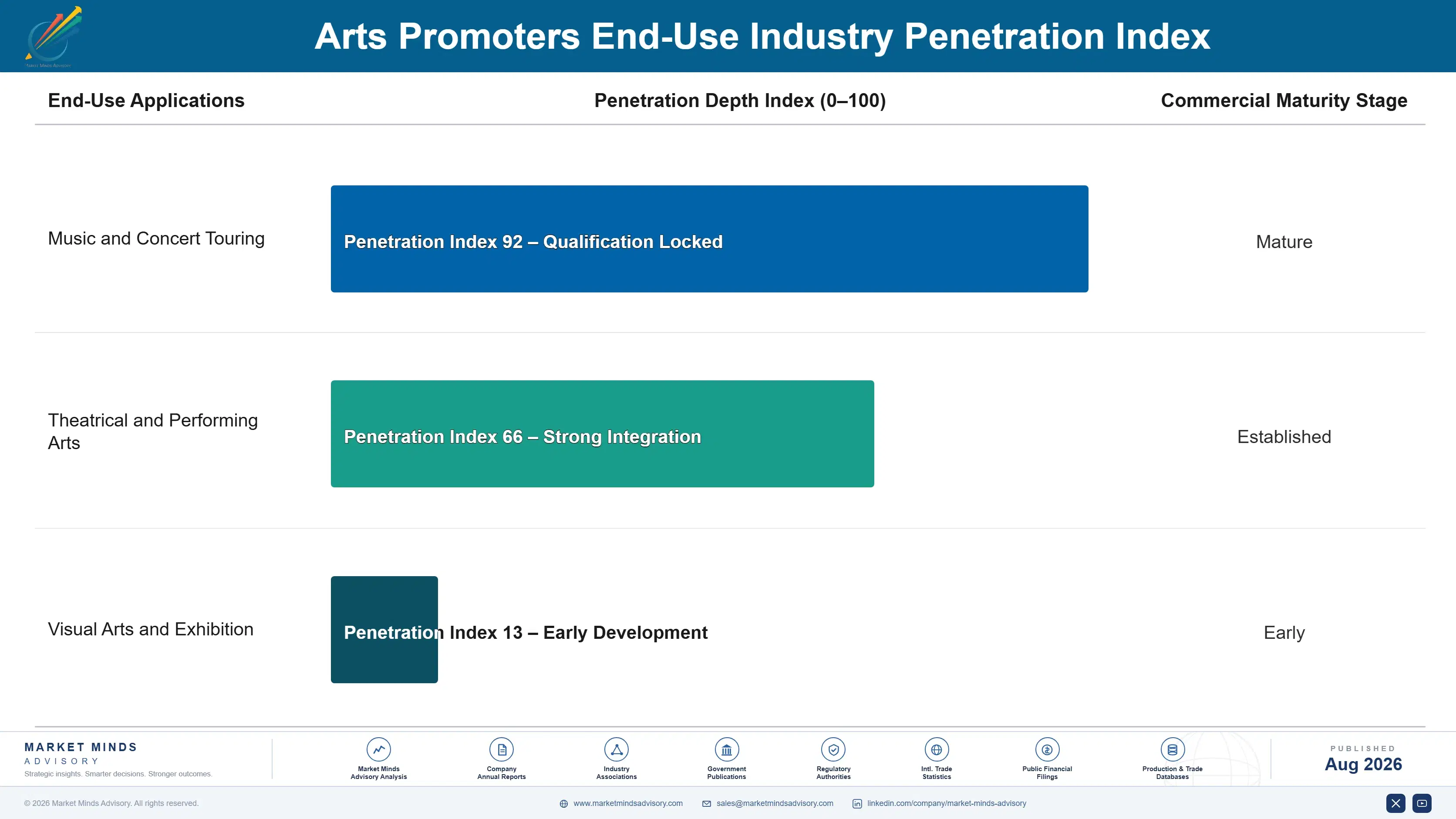1456x819 pixels.
Task: Click the Commercial Maturity Stage header
Action: pos(1284,101)
